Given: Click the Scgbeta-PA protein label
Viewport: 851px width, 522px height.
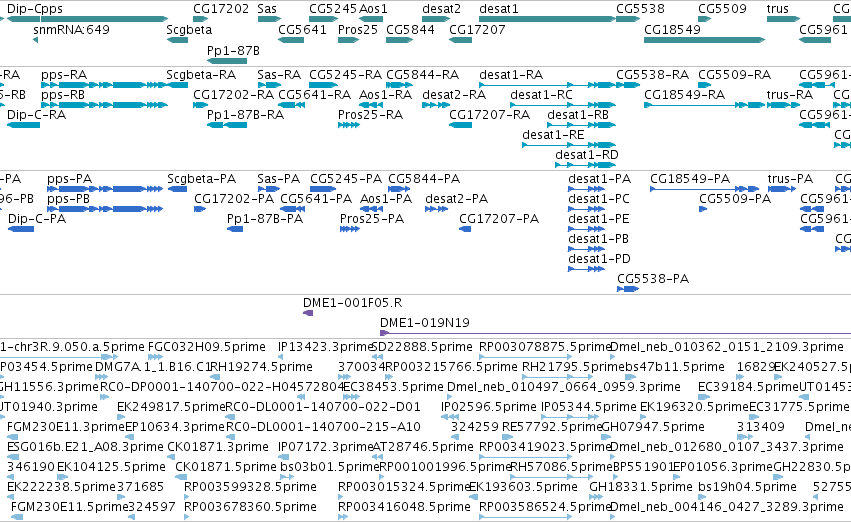Looking at the screenshot, I should (201, 179).
